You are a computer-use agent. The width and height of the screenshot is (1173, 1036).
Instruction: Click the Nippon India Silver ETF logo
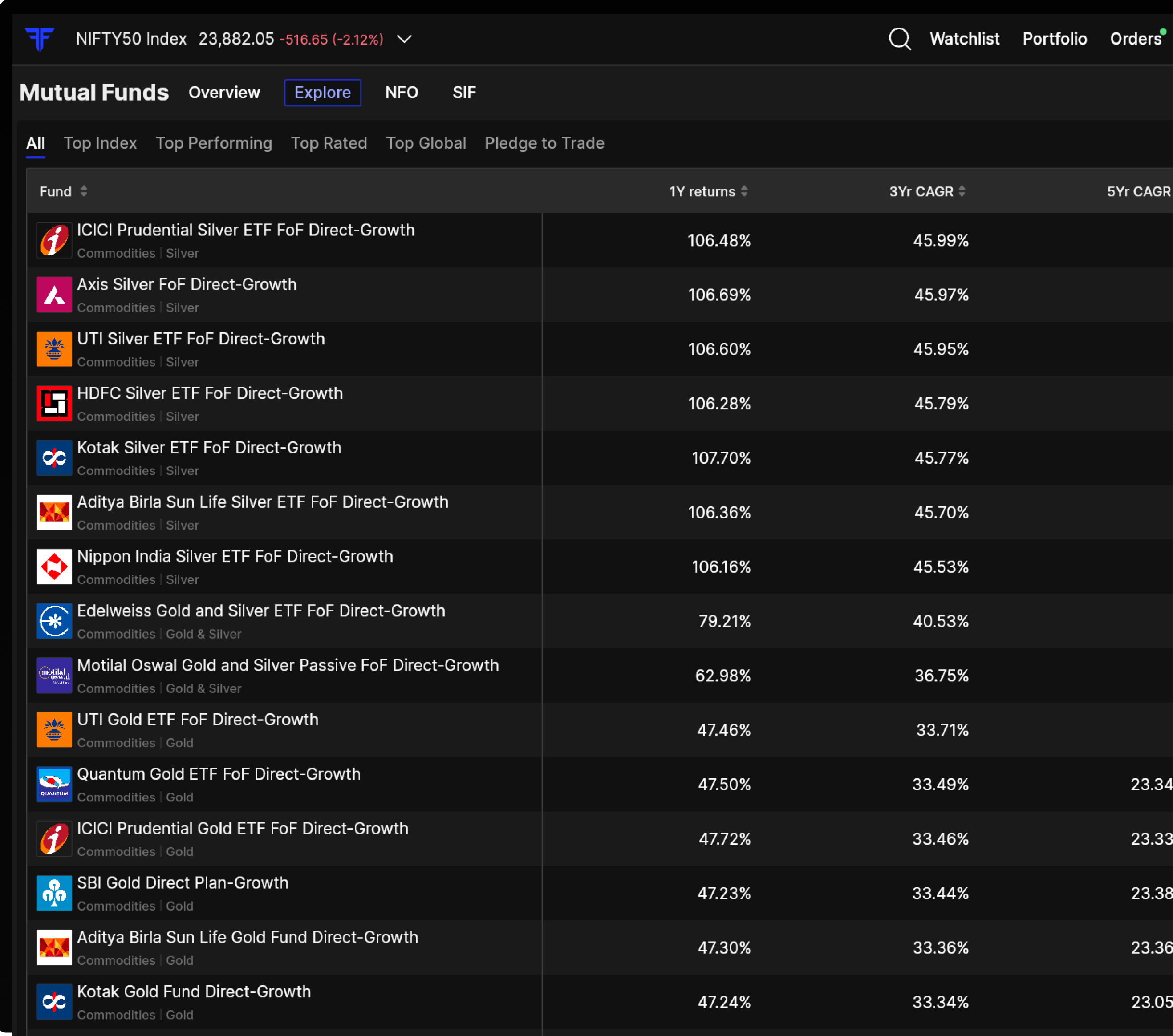pos(54,567)
